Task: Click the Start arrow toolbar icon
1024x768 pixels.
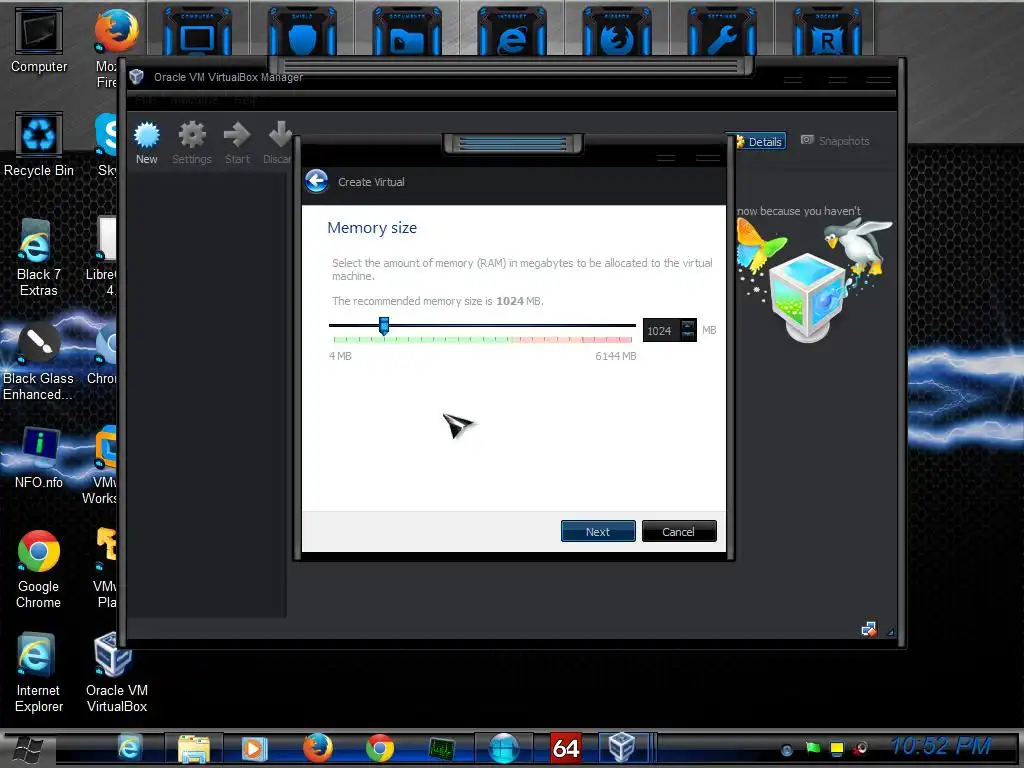Action: point(237,143)
